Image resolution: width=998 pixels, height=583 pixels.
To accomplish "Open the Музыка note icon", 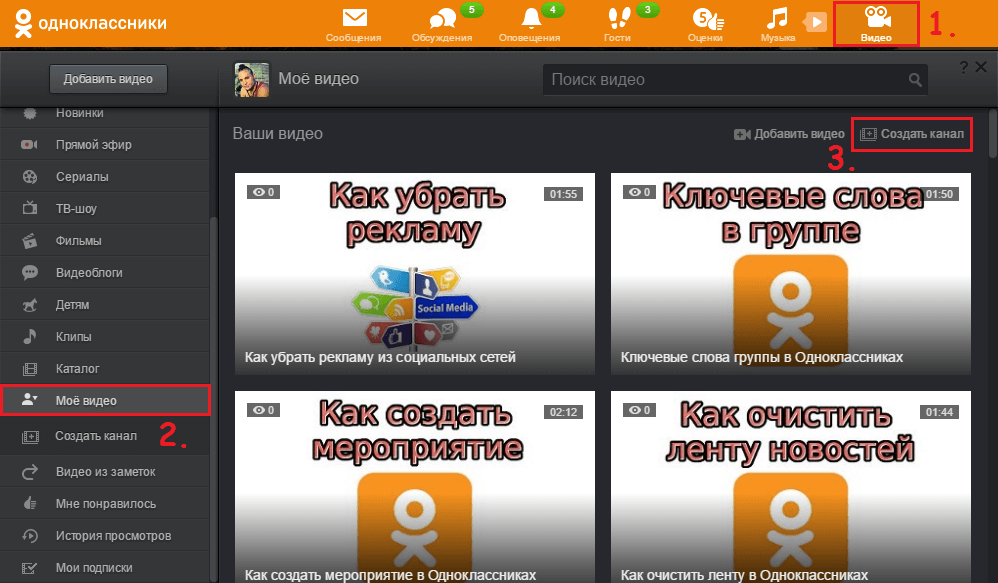I will click(x=776, y=19).
